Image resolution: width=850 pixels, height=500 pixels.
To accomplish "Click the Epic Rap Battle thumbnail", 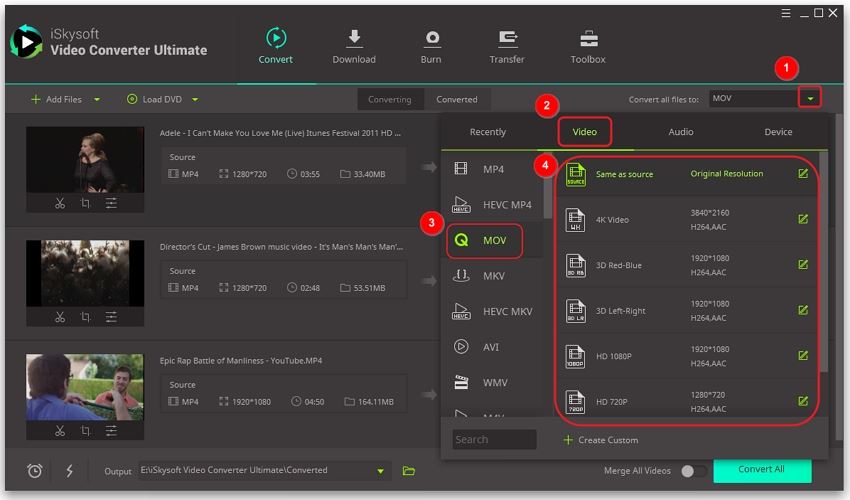I will point(85,387).
